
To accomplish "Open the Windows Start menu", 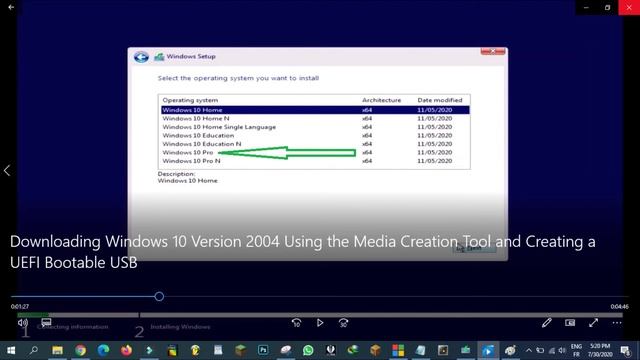I will tap(11, 350).
